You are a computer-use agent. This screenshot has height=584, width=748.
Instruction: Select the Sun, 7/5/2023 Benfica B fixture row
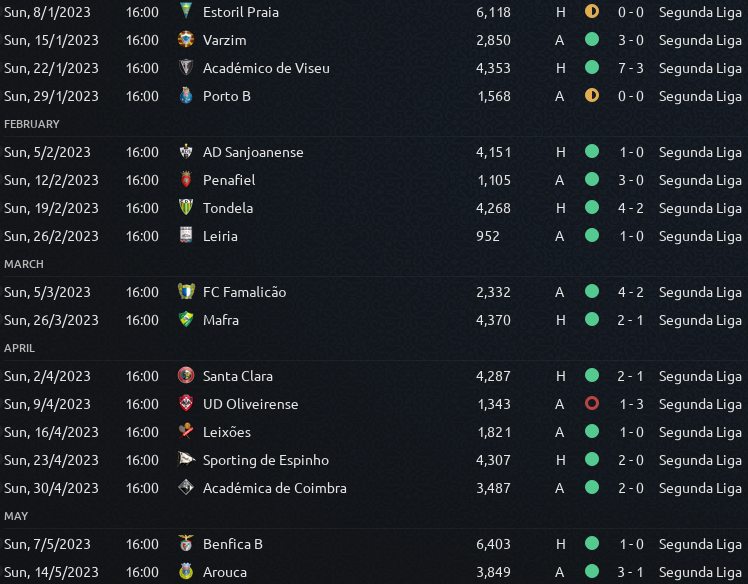[374, 544]
